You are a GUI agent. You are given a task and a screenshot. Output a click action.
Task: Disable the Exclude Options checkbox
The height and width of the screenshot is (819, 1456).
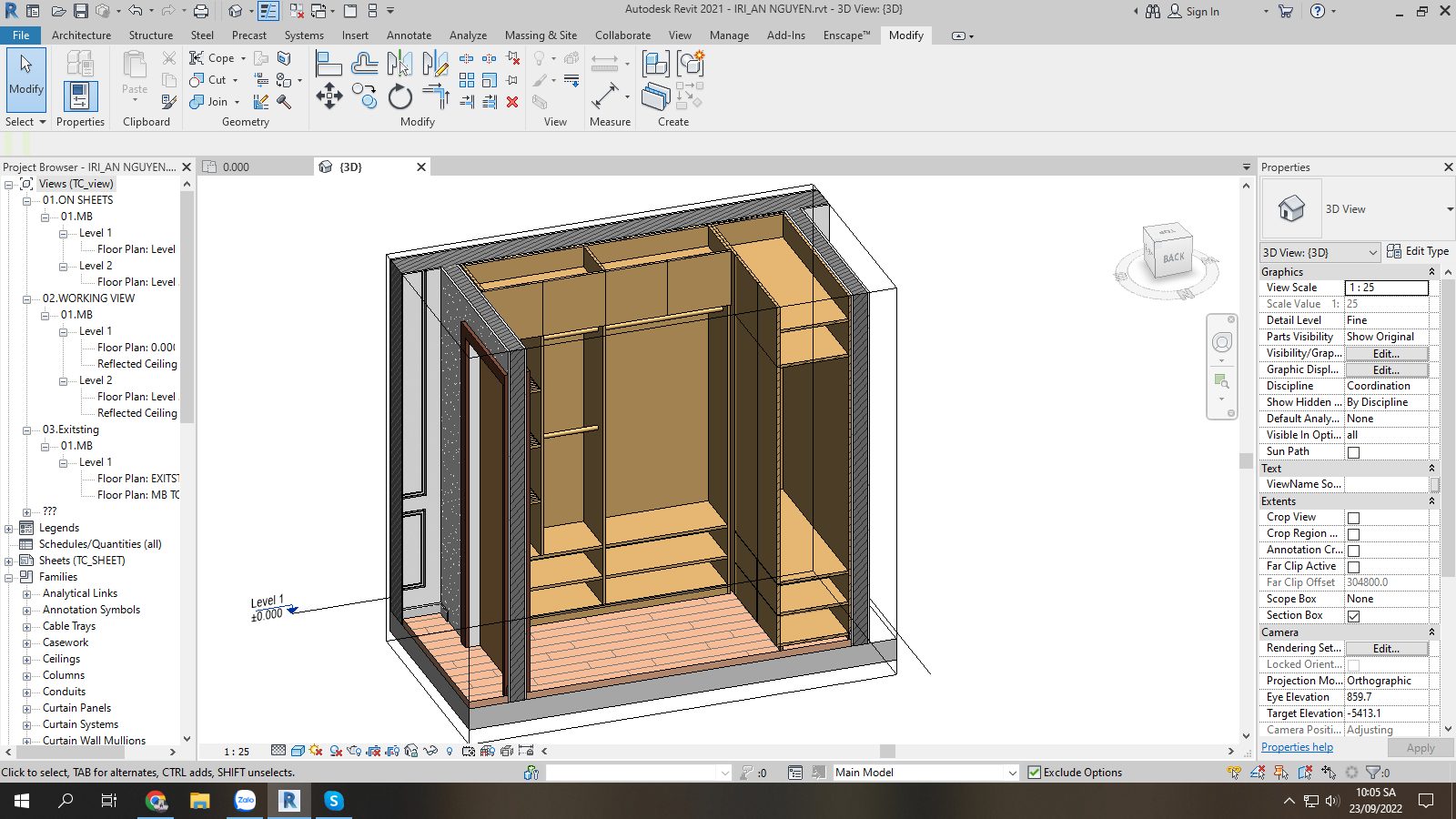click(x=1035, y=772)
